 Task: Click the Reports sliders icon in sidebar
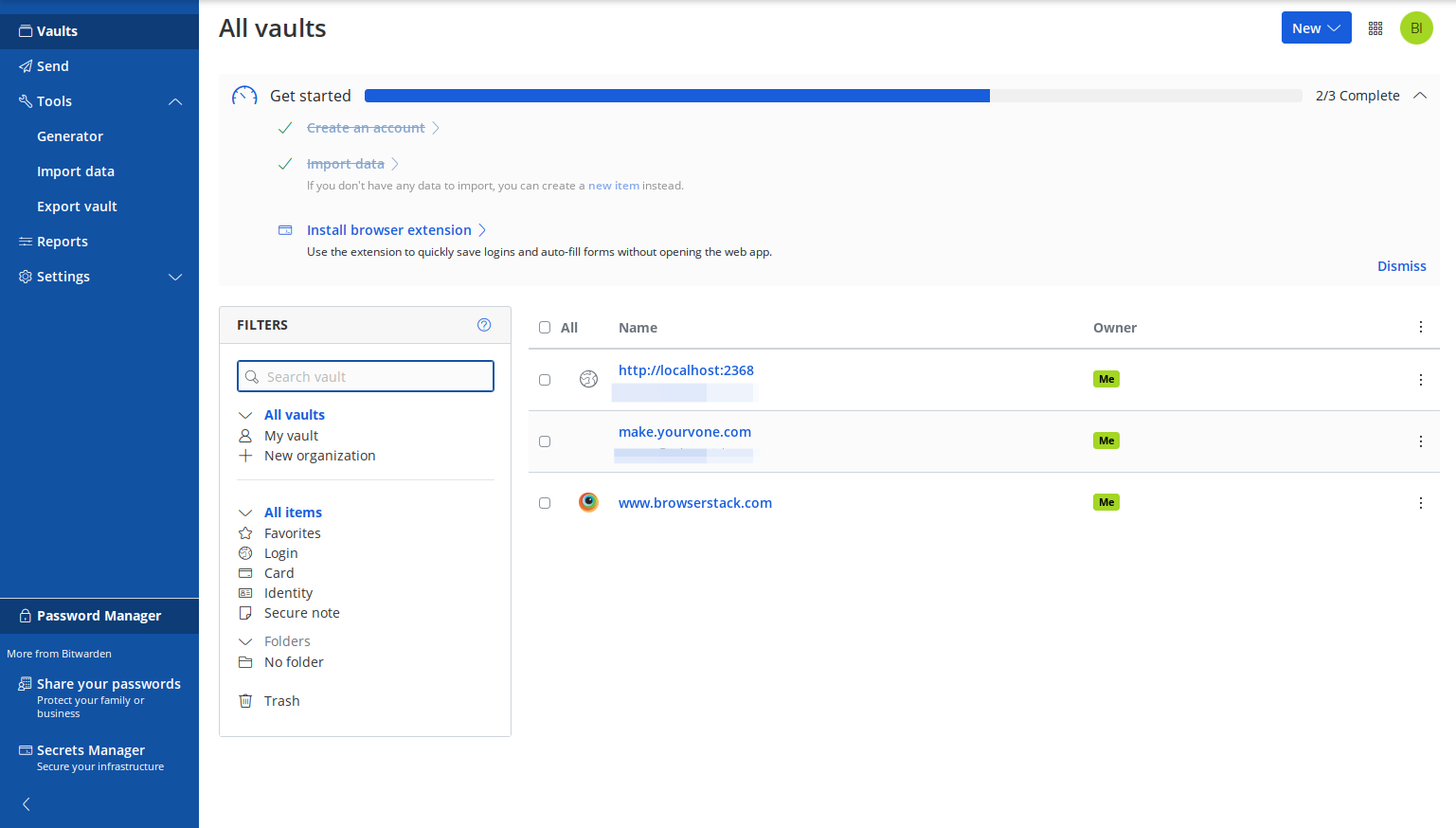point(26,242)
